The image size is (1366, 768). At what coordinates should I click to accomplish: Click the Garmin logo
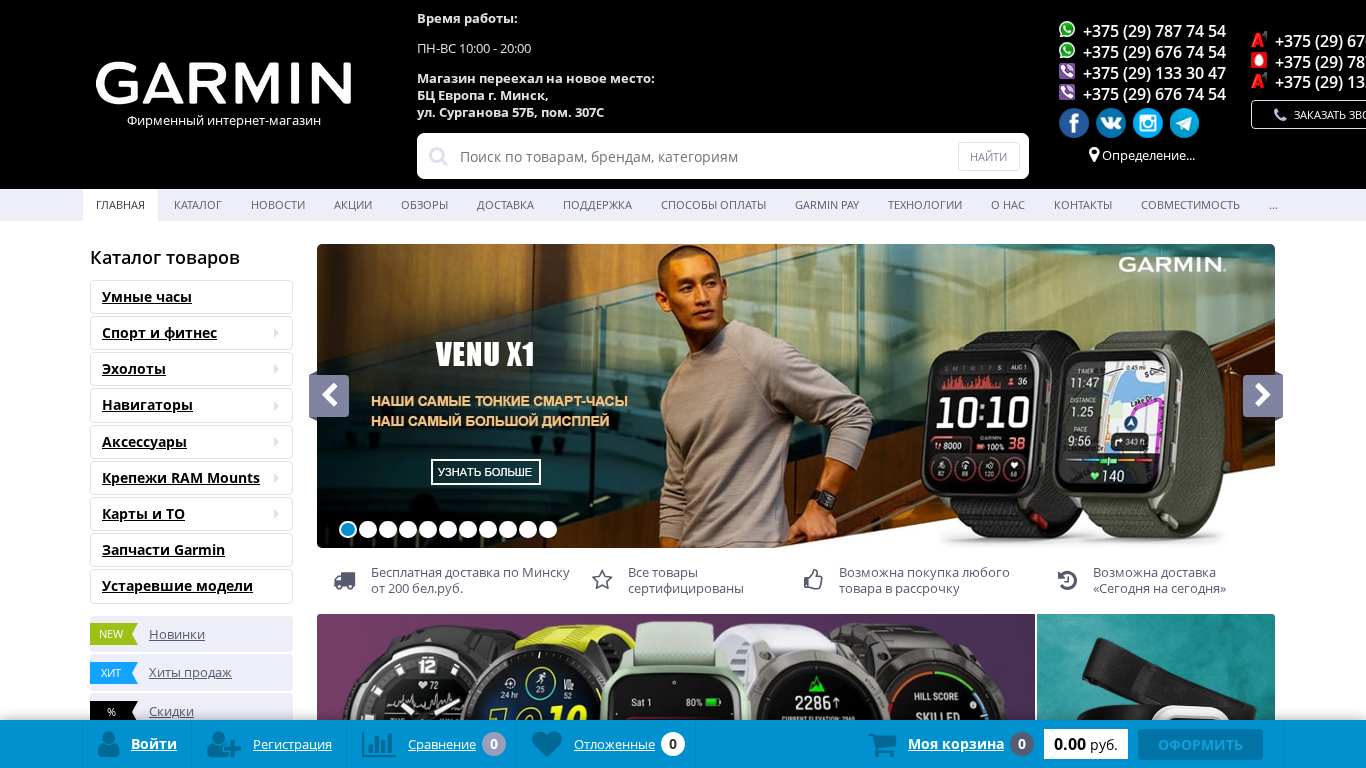coord(223,83)
